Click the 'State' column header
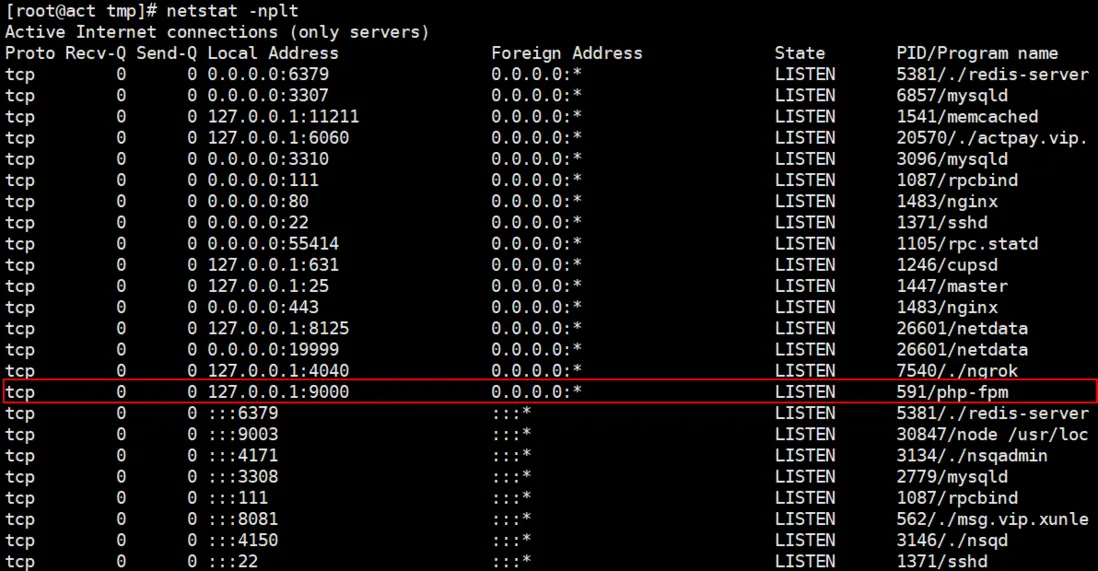The image size is (1098, 571). (x=800, y=53)
